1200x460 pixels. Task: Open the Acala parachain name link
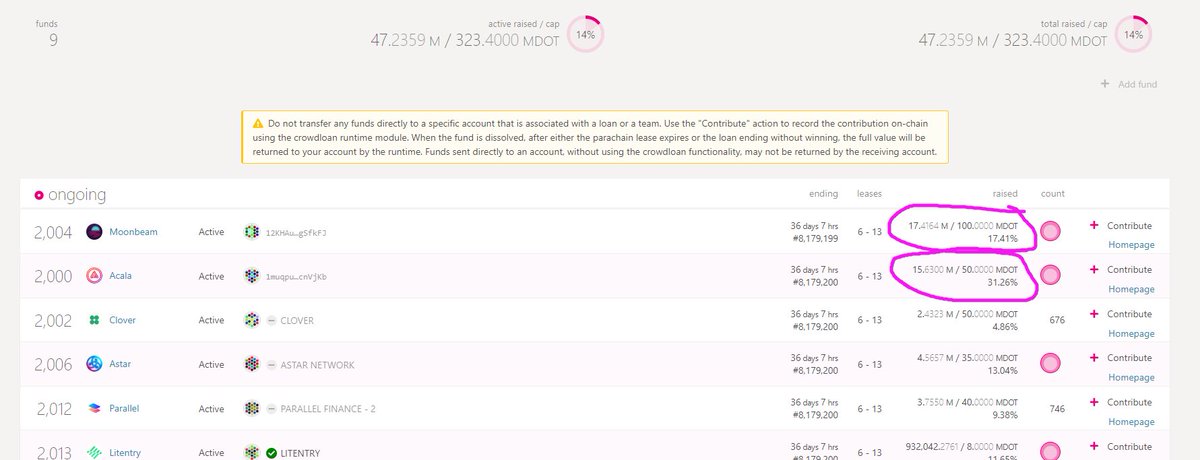pos(121,276)
